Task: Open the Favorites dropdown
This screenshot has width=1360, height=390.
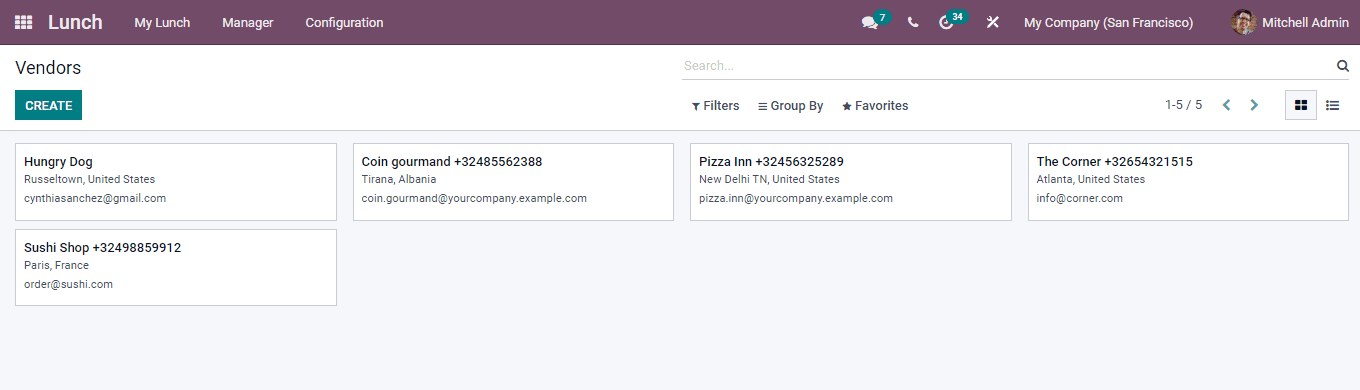Action: click(x=875, y=106)
